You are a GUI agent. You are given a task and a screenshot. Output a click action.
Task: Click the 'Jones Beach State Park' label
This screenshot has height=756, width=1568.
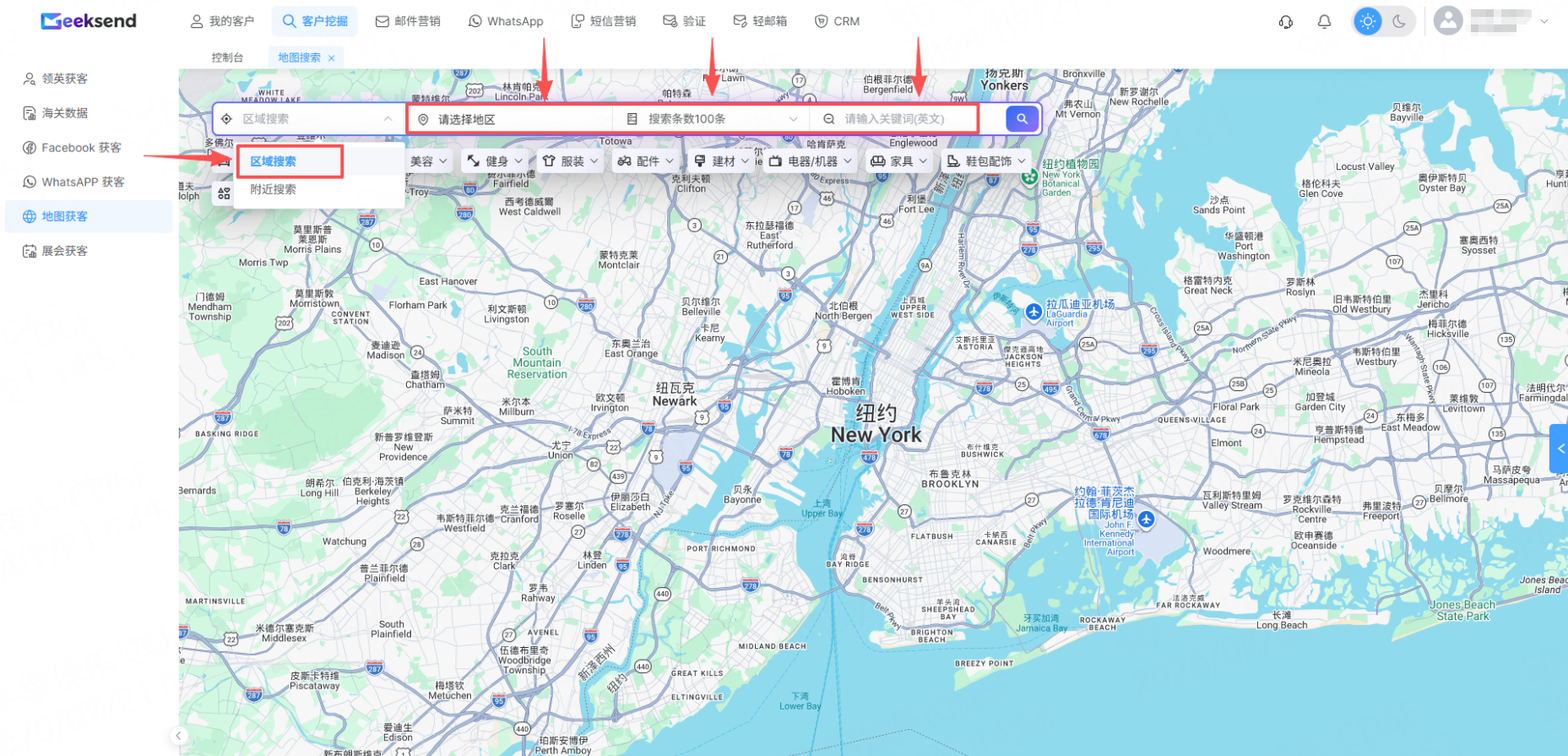(x=1462, y=611)
